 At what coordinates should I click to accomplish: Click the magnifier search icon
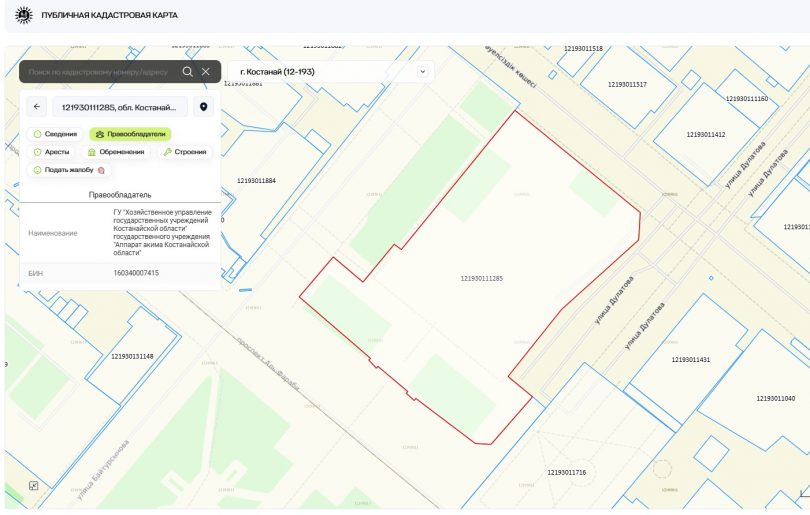pyautogui.click(x=187, y=72)
